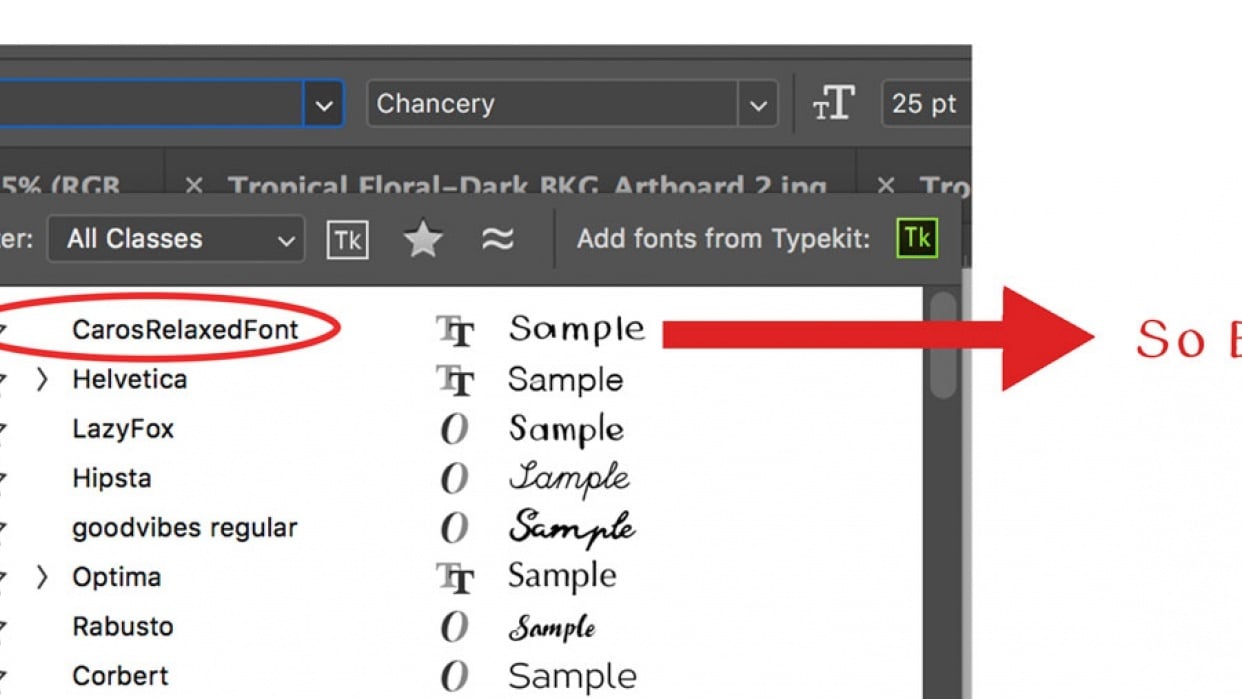Open the Chancery font style dropdown

[x=758, y=104]
